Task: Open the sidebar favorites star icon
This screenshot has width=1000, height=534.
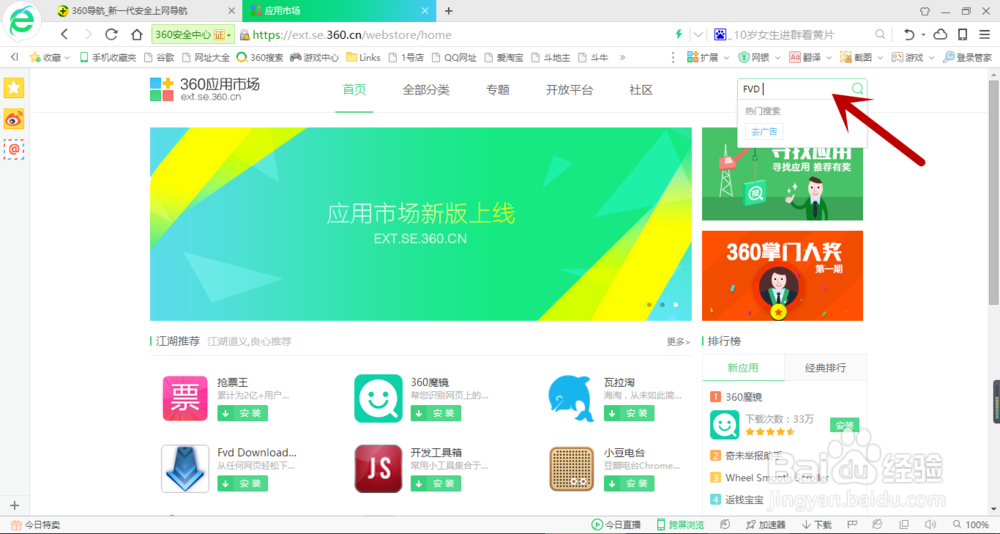Action: [x=14, y=88]
